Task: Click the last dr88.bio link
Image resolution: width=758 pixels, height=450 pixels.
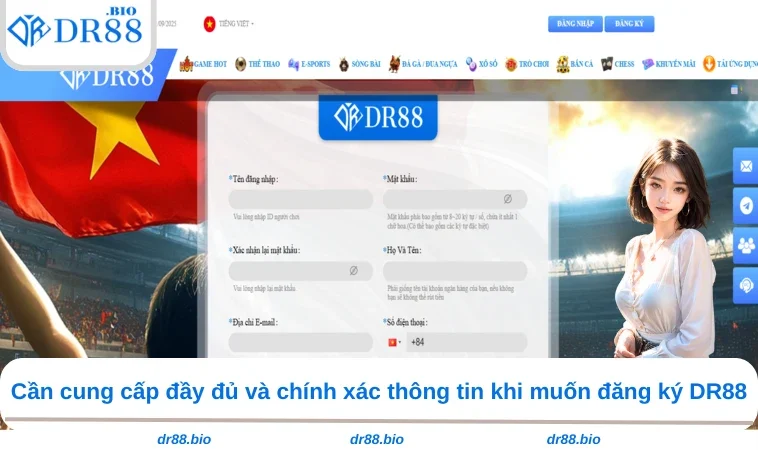Action: tap(573, 439)
